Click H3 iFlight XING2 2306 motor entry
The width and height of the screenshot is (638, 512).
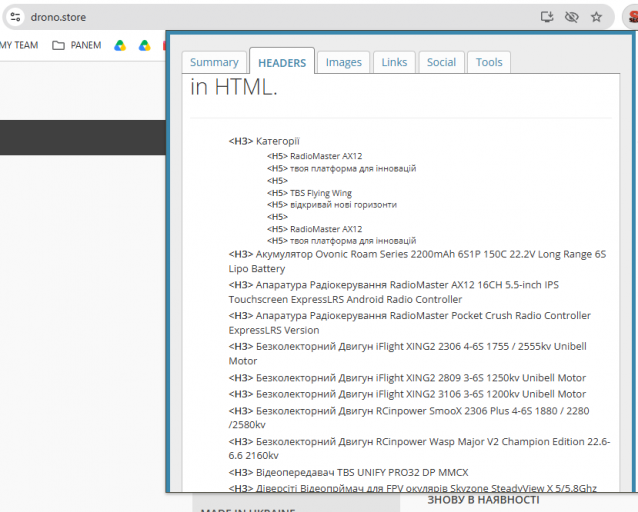(x=408, y=353)
